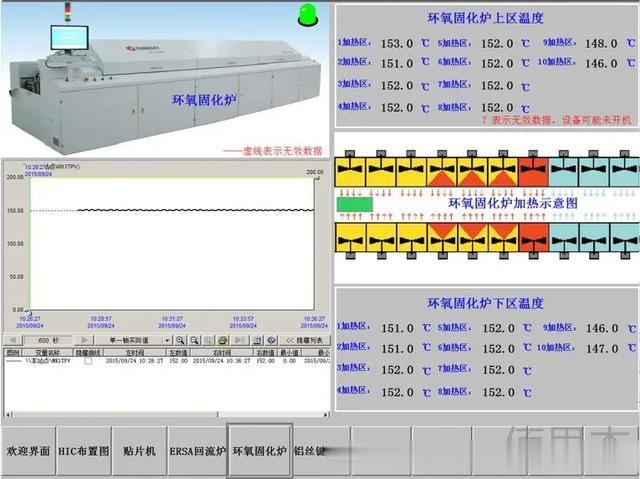
Task: Click the 150.00 Y-axis label on chart
Action: (x=16, y=211)
